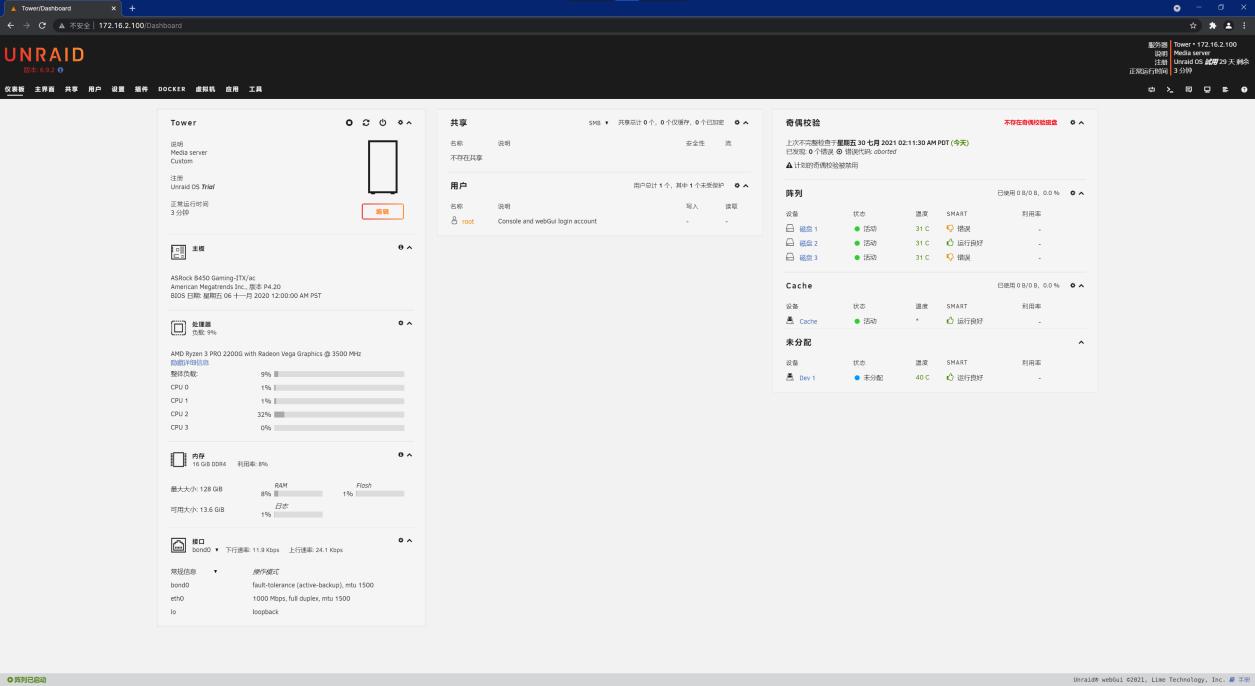The height and width of the screenshot is (686, 1255).
Task: Click gear icon in the 处理器 section
Action: click(x=401, y=323)
